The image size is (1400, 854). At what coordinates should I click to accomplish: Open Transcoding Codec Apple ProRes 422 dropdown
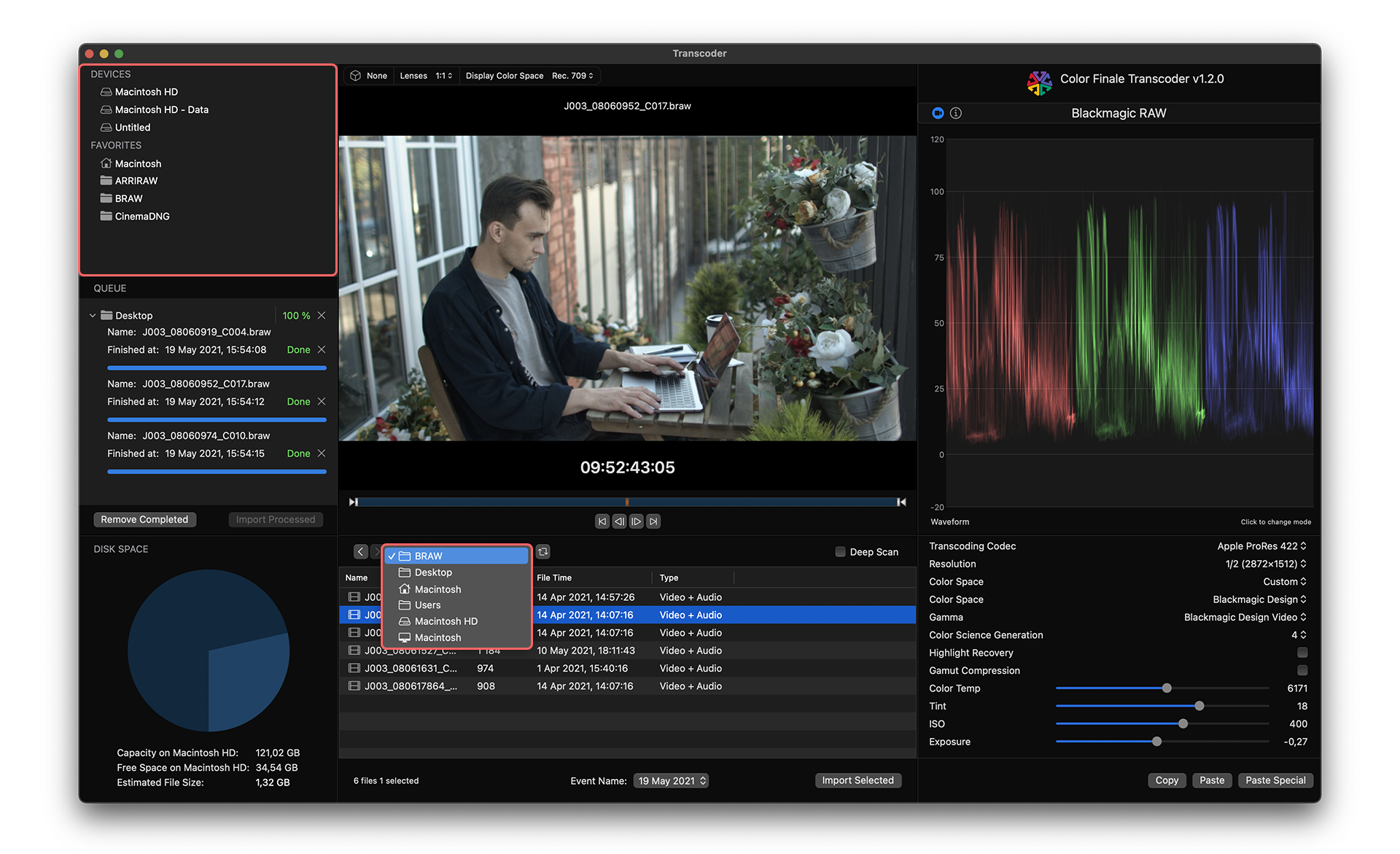click(1261, 546)
